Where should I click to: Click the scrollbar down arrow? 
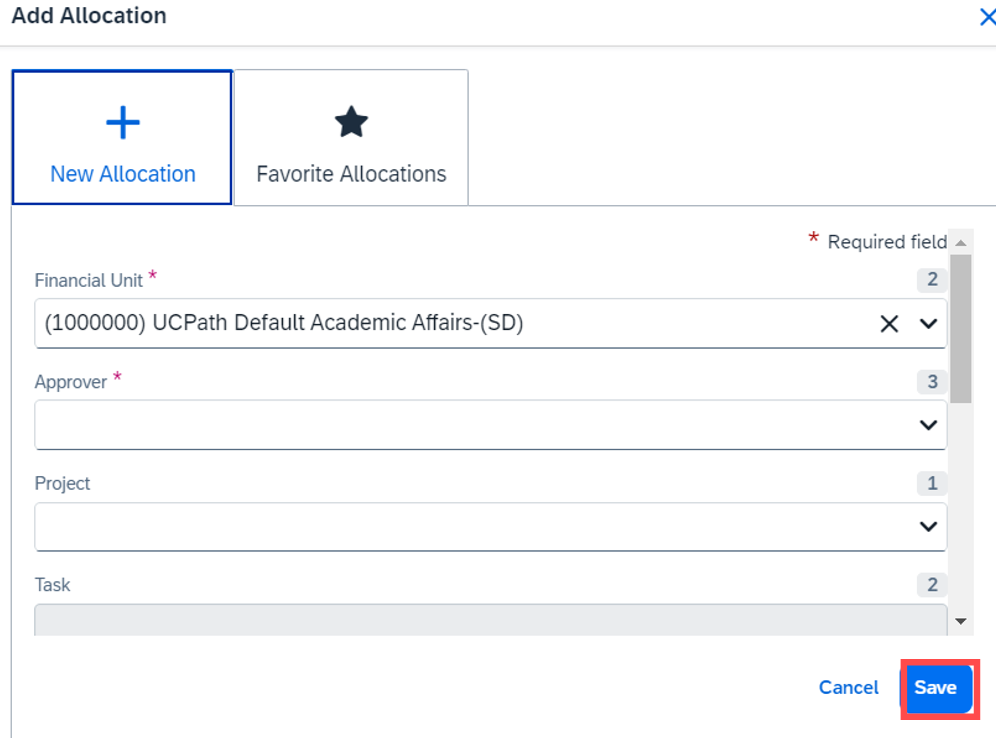pos(961,621)
